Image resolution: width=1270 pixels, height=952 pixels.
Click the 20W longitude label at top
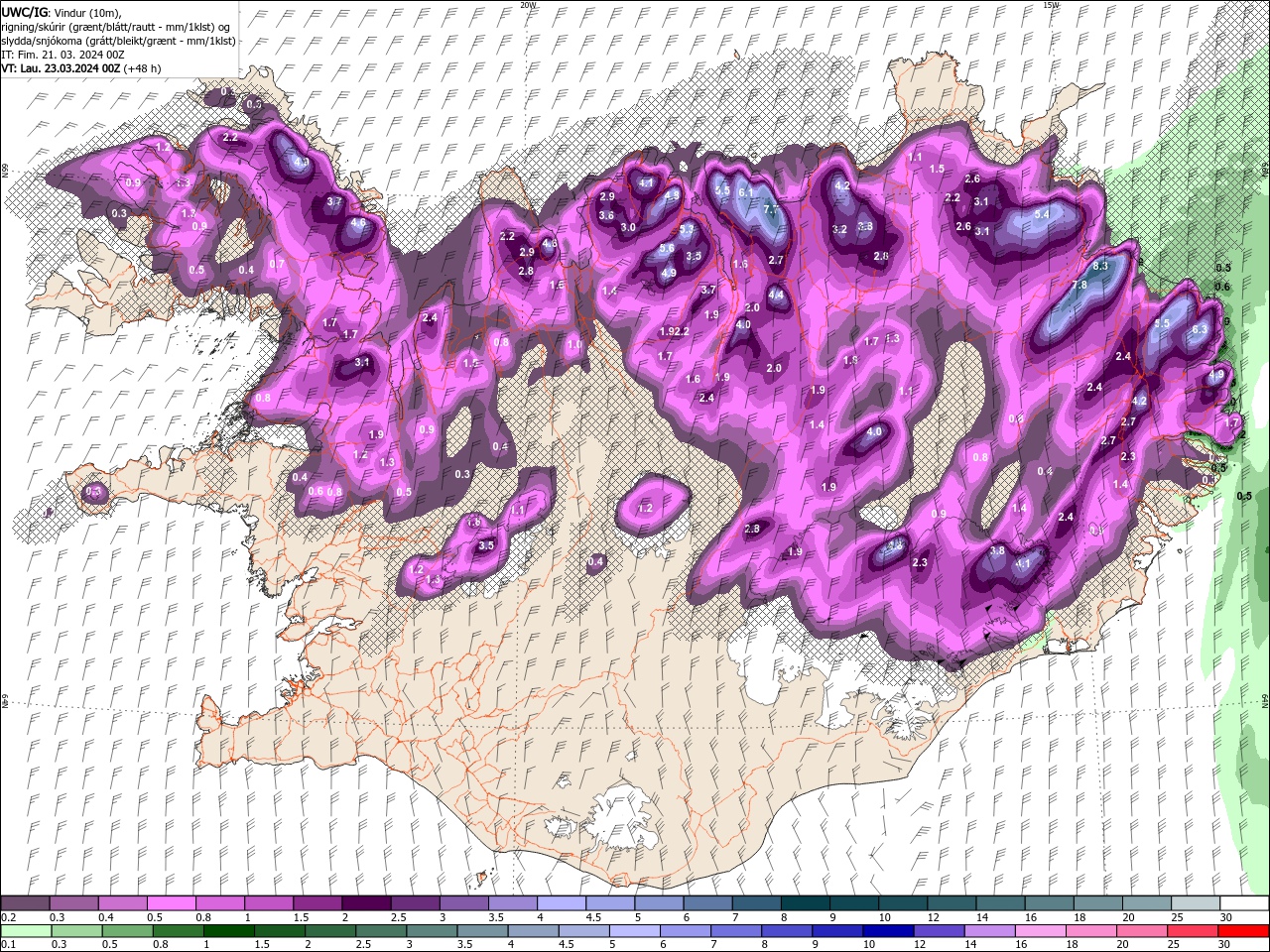(x=527, y=5)
